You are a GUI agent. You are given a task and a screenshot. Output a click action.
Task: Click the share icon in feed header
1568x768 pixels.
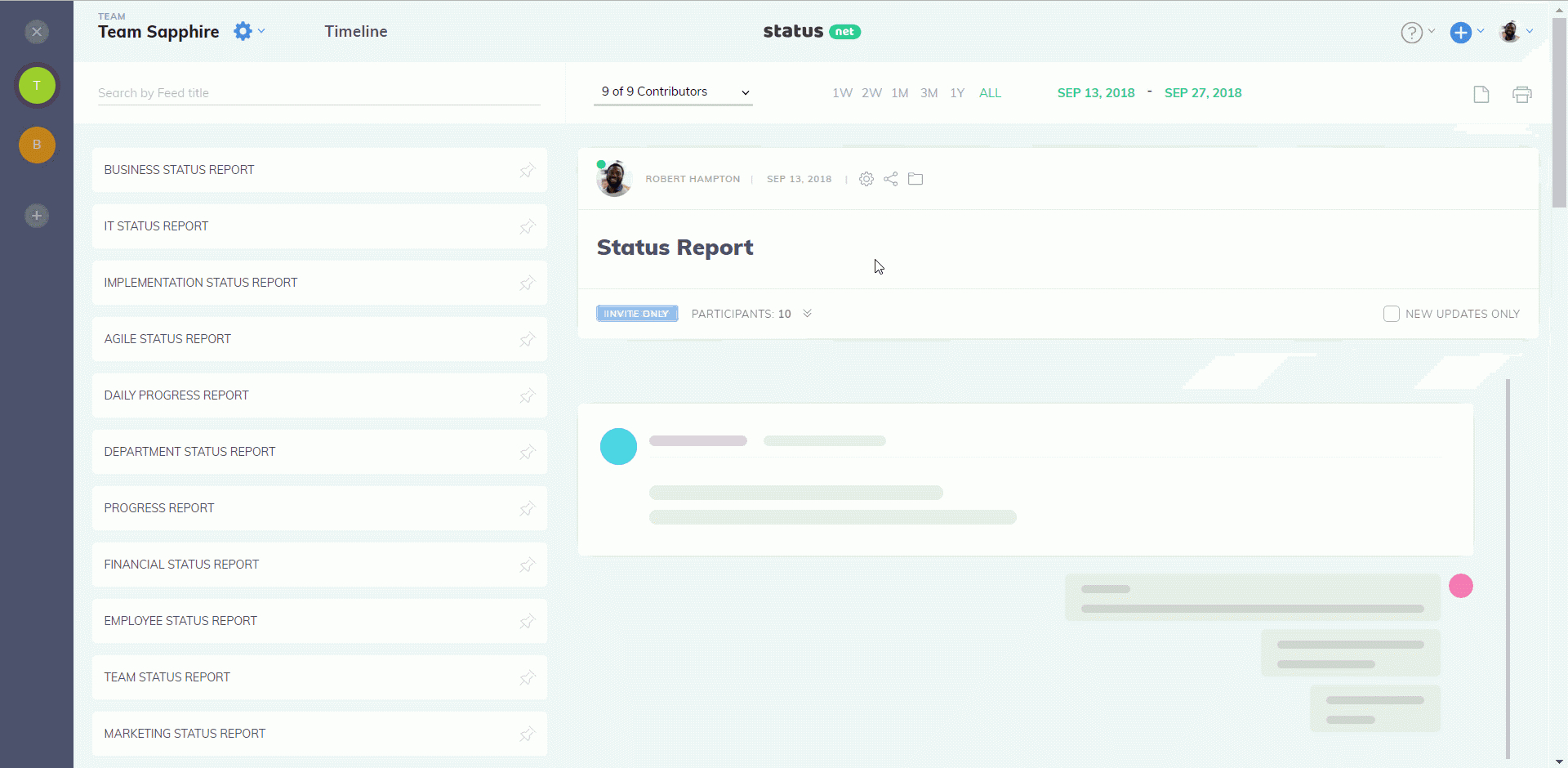(890, 179)
